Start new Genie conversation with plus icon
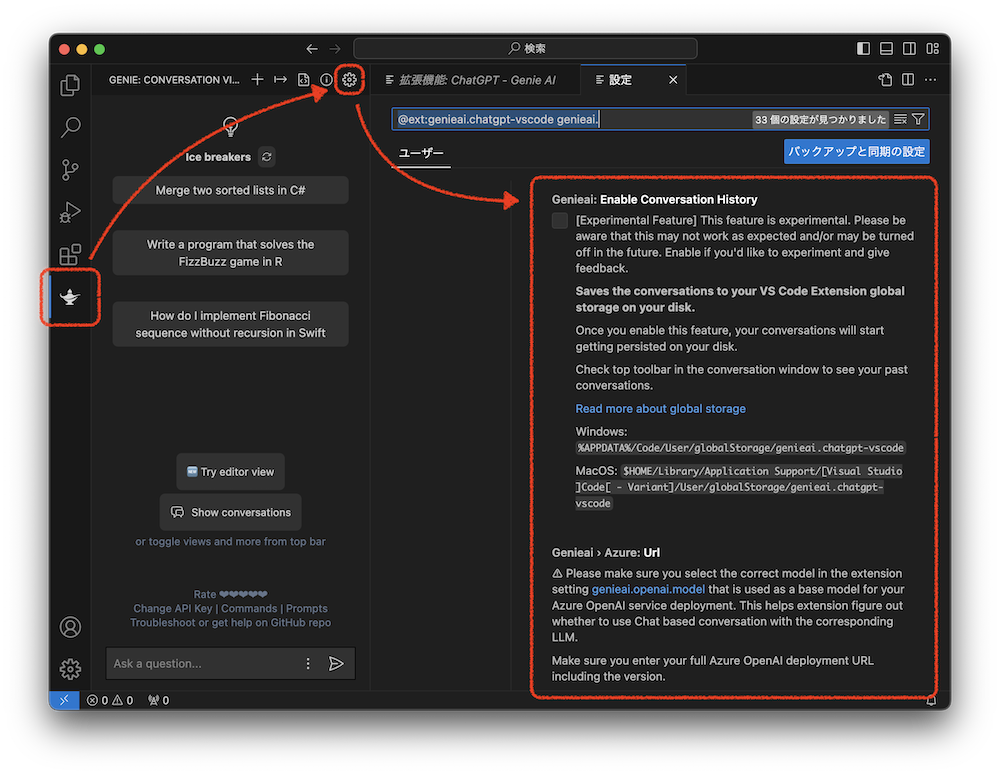 [258, 80]
